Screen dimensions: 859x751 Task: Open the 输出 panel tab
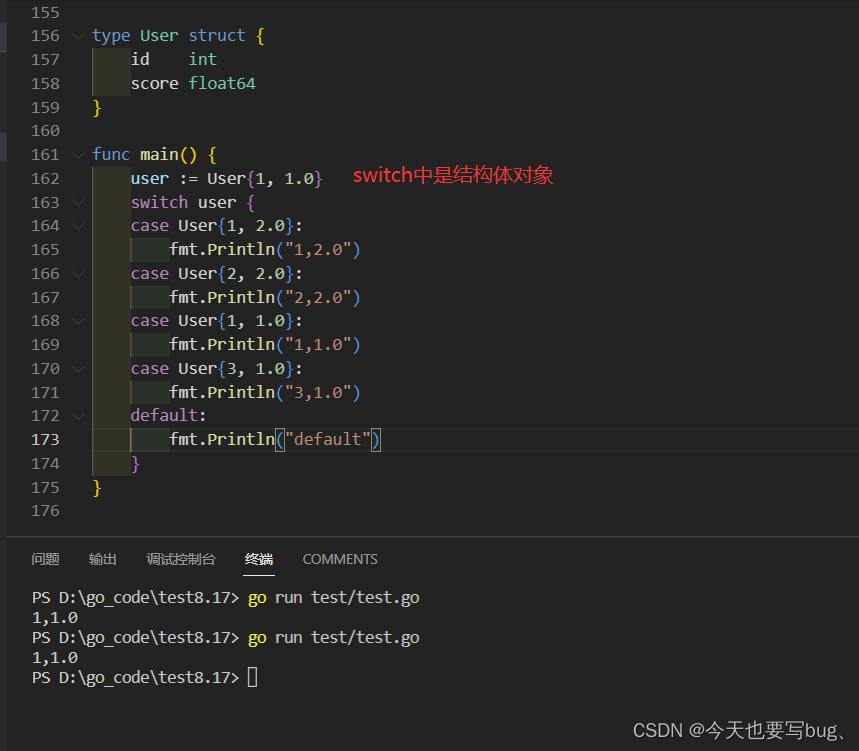point(102,559)
